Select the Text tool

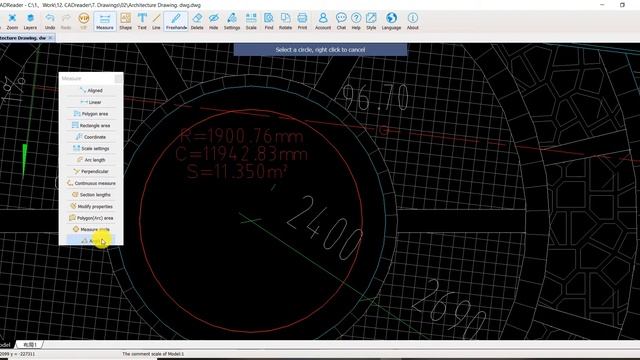(x=142, y=21)
